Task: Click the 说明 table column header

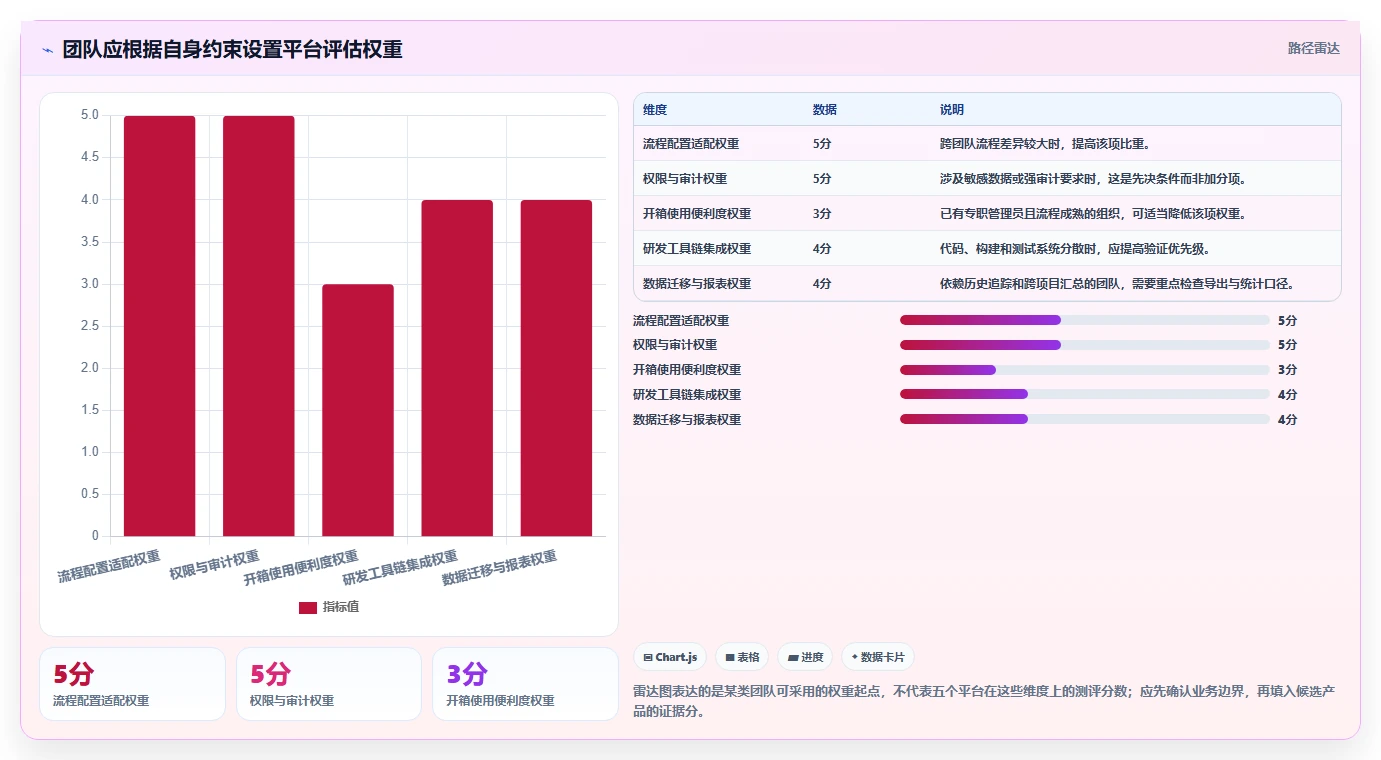Action: pyautogui.click(x=952, y=110)
